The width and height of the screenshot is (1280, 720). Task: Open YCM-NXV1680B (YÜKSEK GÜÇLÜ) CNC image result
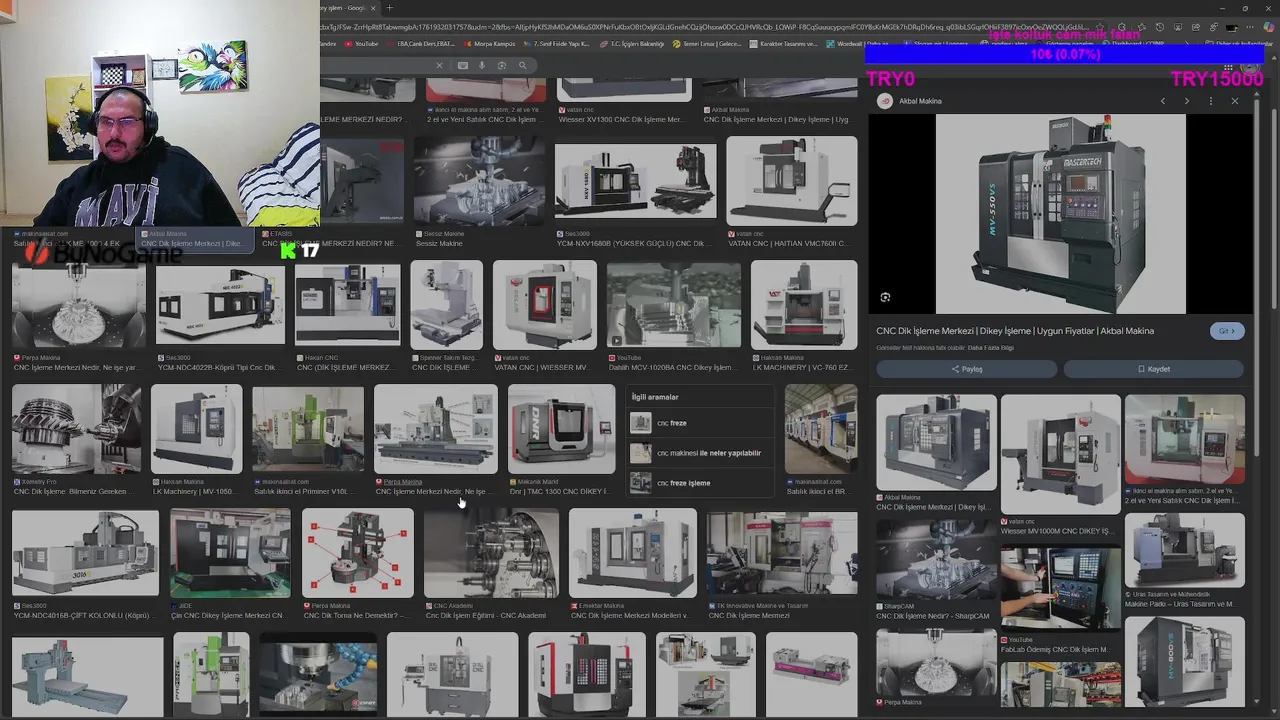click(x=635, y=181)
